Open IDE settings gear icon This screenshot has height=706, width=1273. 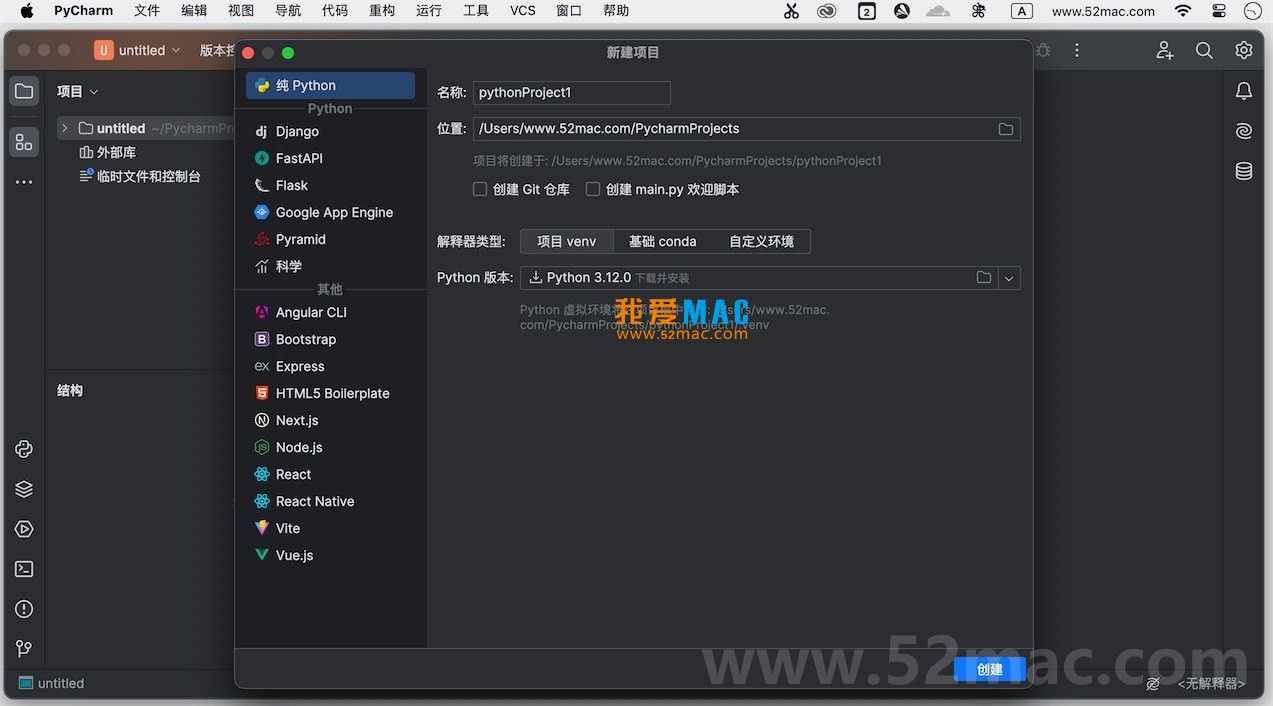pyautogui.click(x=1244, y=50)
